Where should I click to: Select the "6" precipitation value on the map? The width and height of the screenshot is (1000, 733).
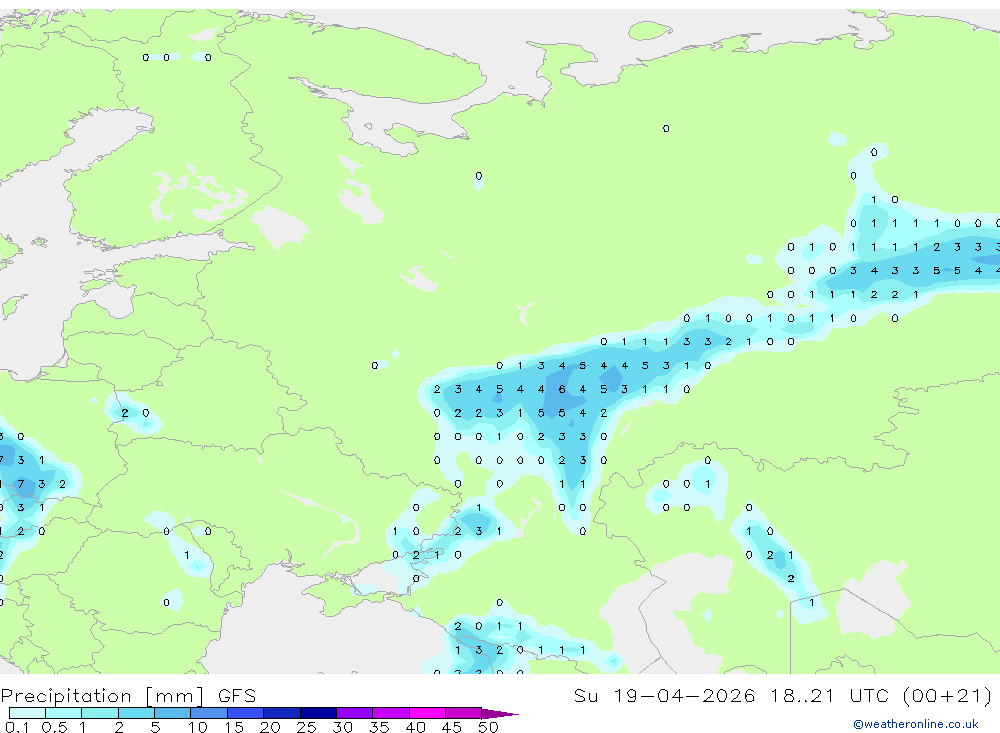pos(562,389)
